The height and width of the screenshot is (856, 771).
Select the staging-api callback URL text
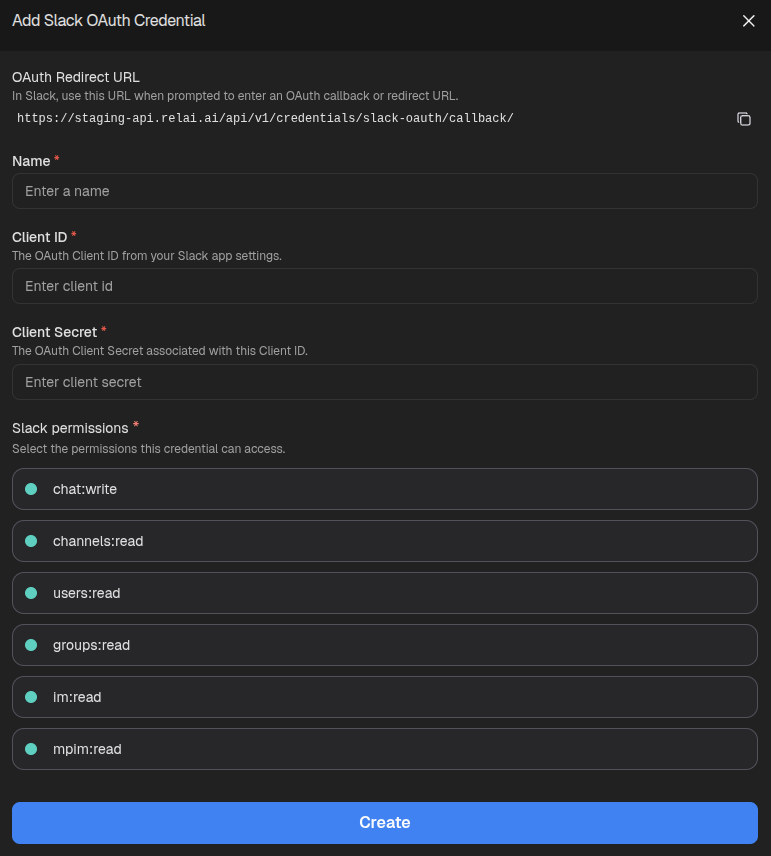[x=265, y=118]
